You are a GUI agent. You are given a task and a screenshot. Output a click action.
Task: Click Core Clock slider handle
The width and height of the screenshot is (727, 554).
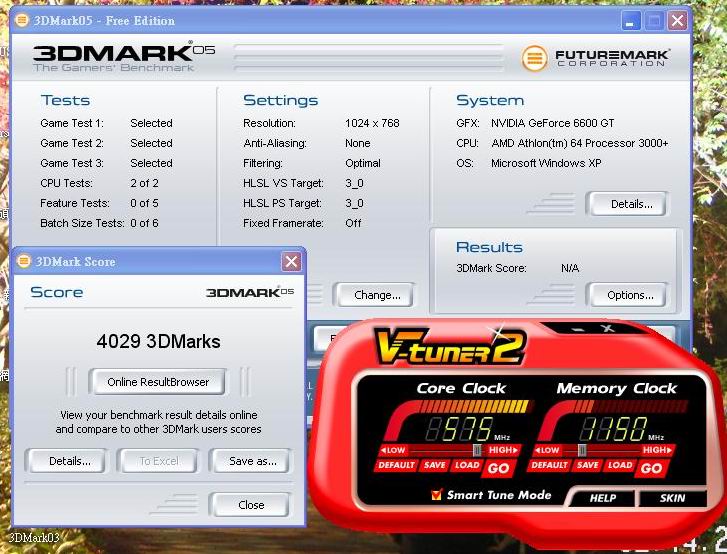[477, 450]
